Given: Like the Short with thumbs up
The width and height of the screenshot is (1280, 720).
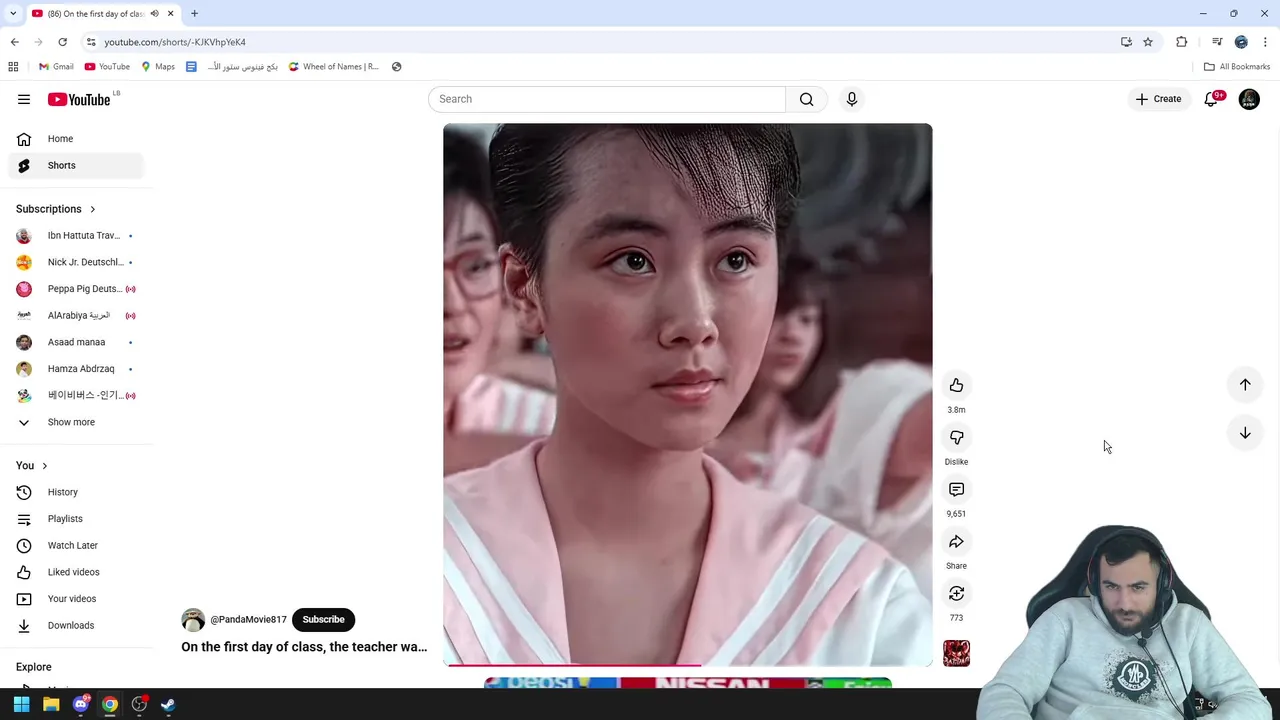Looking at the screenshot, I should click(x=956, y=385).
